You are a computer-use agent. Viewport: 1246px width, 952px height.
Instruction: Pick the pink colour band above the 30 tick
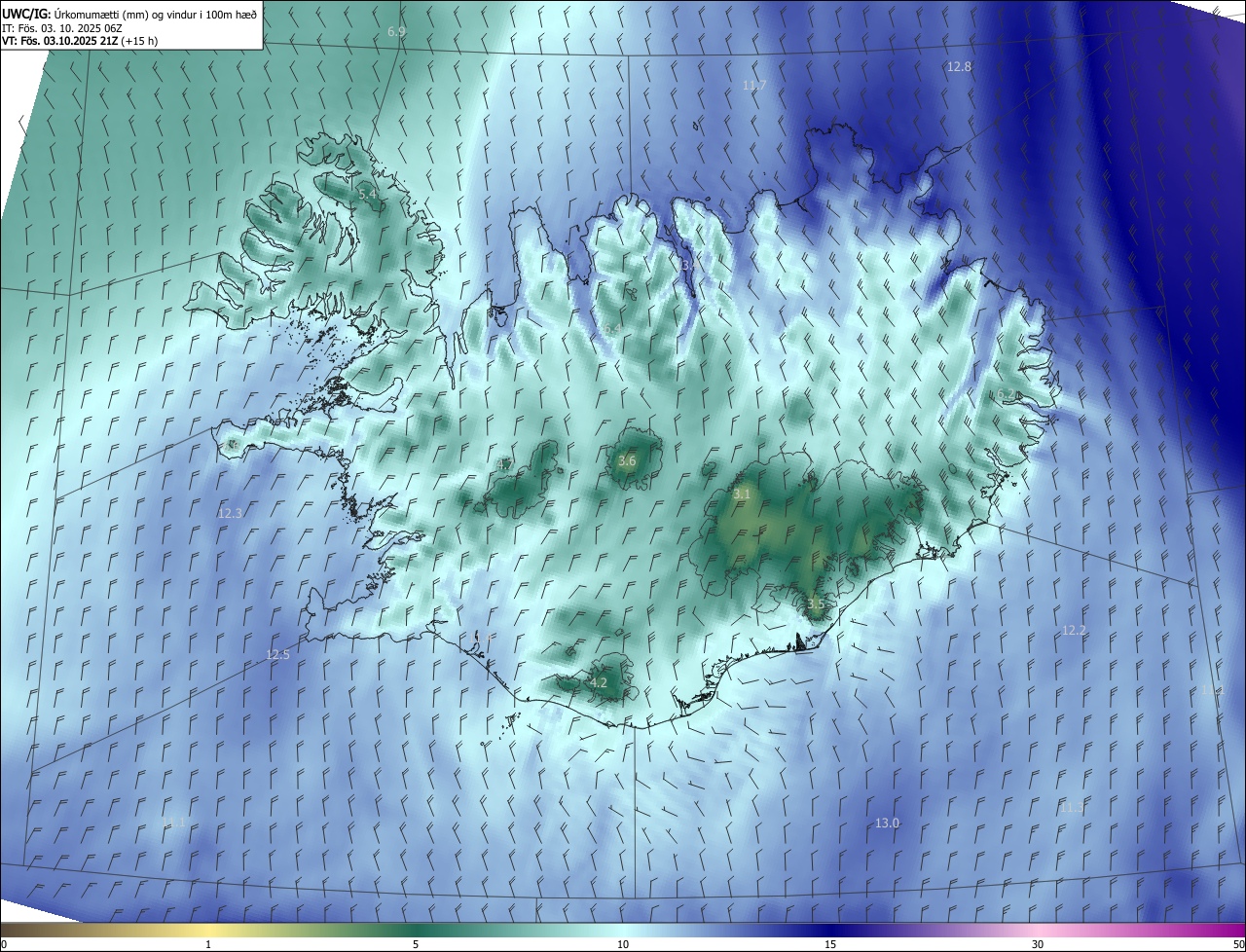click(x=1038, y=931)
